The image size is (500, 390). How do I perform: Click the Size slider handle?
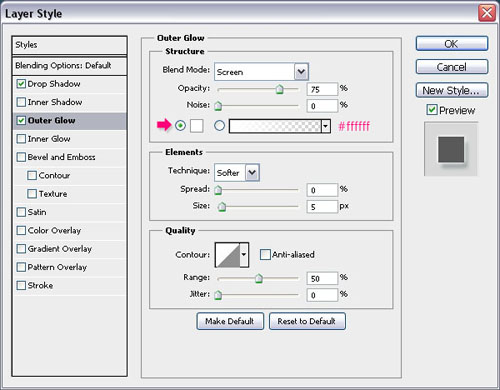click(x=222, y=207)
